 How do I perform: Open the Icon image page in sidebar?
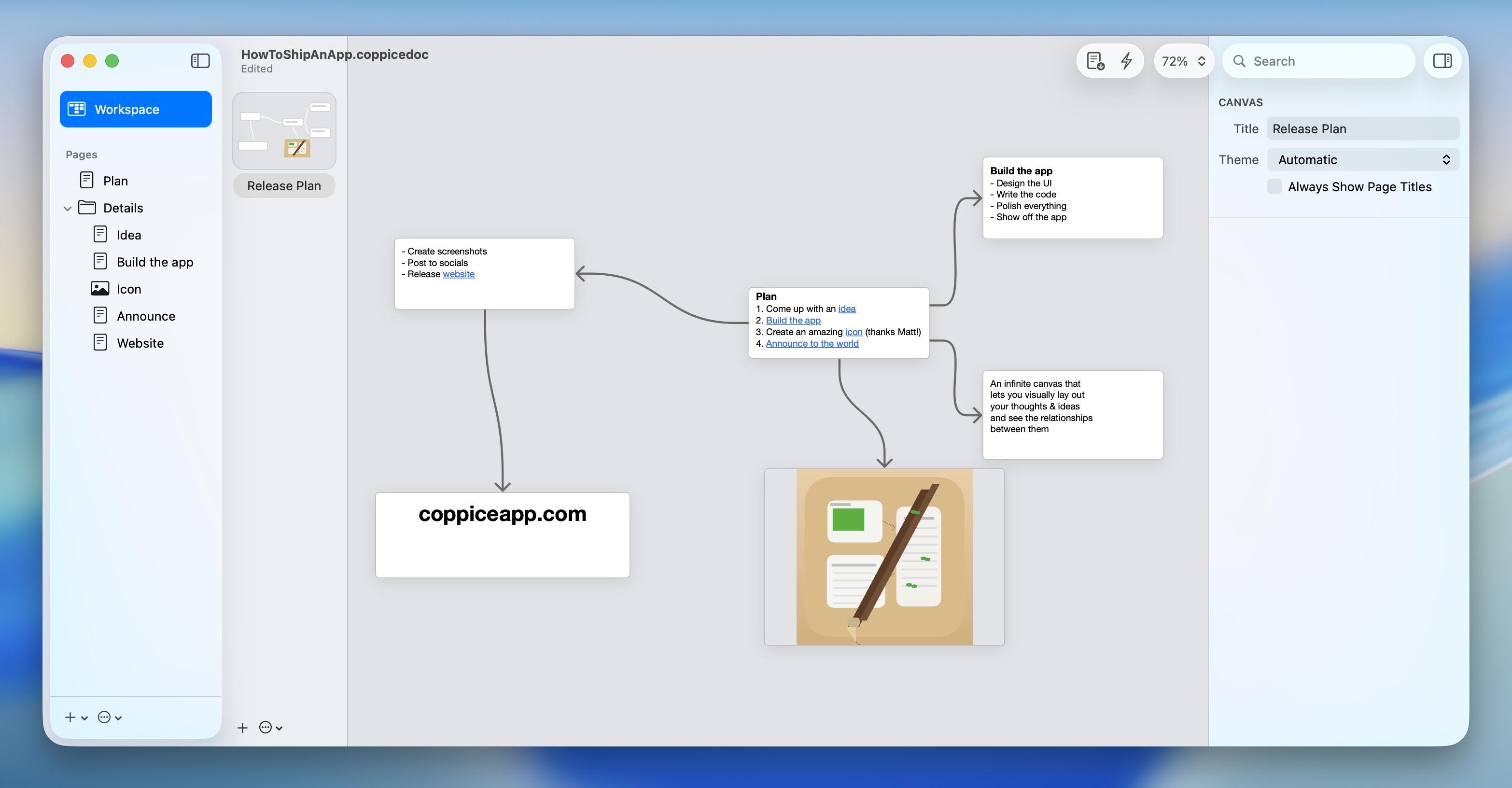click(128, 289)
